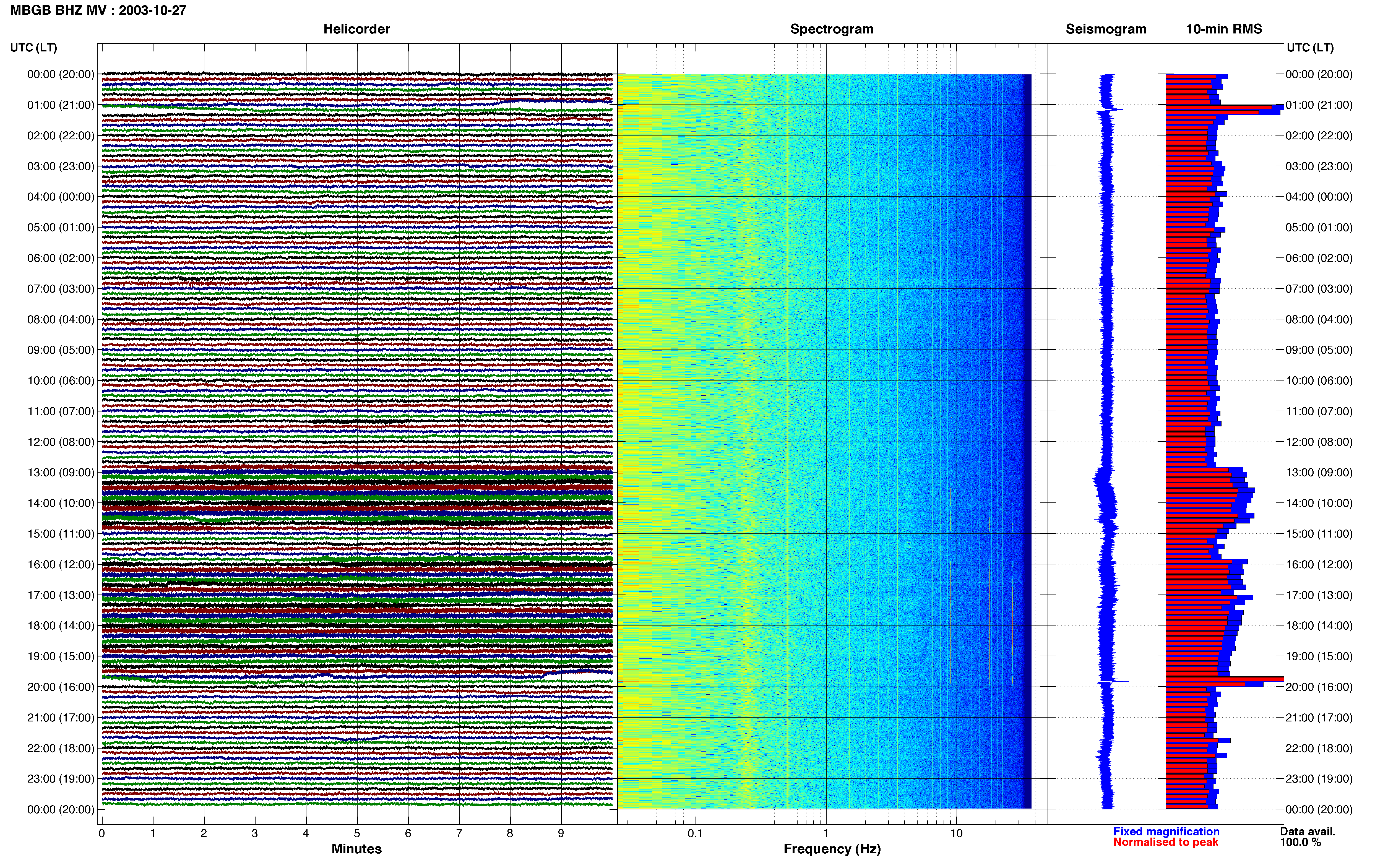
Task: Click the '100.0 %' availability value
Action: point(1300,842)
